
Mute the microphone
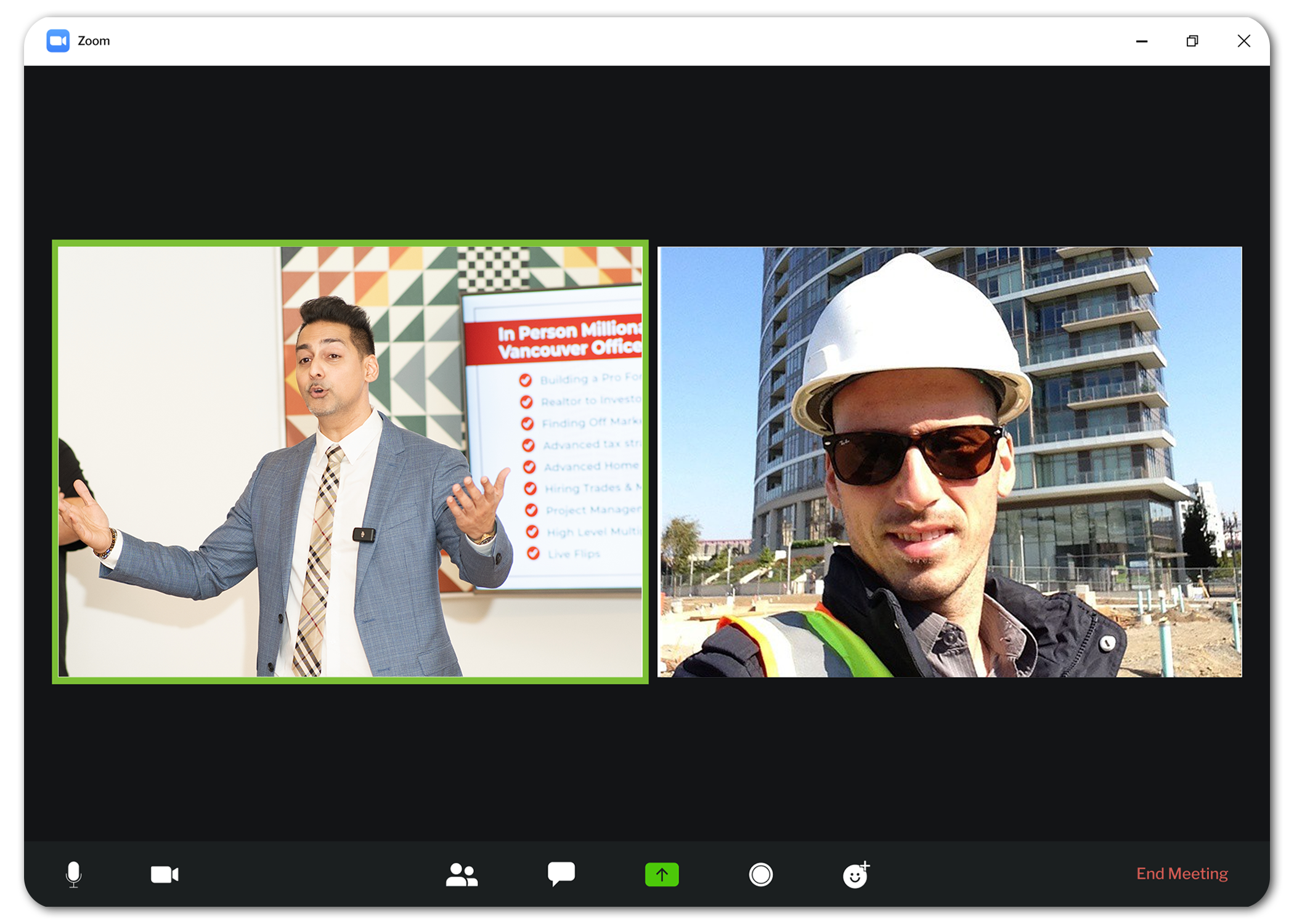click(73, 874)
